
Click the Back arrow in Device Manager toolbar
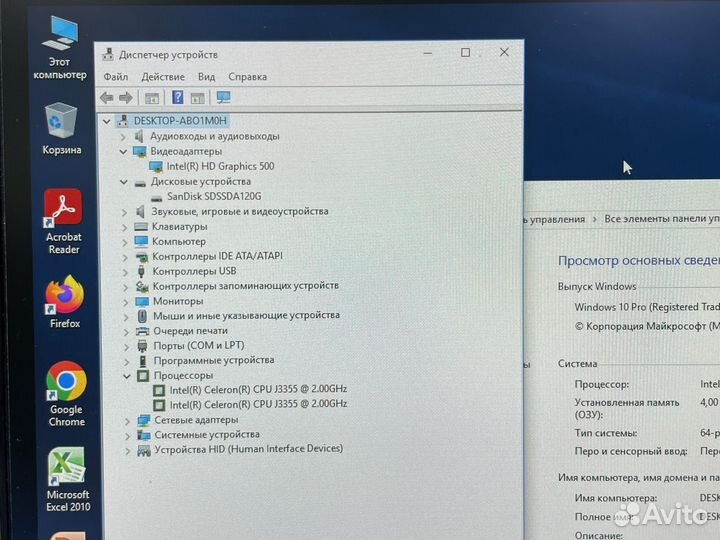pos(107,97)
